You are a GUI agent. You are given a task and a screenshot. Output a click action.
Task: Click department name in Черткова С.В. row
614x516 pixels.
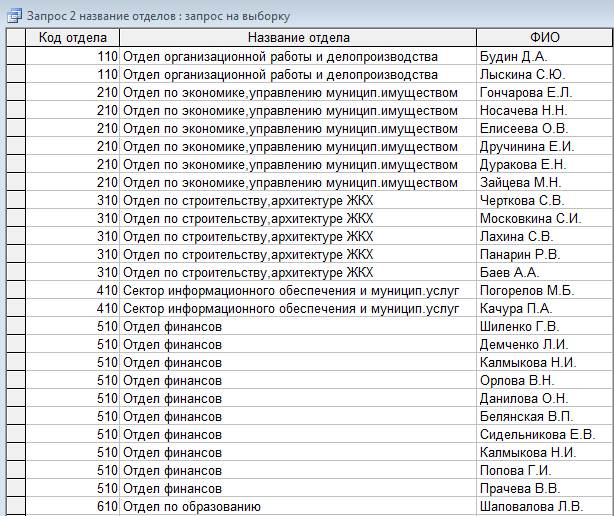tap(298, 200)
